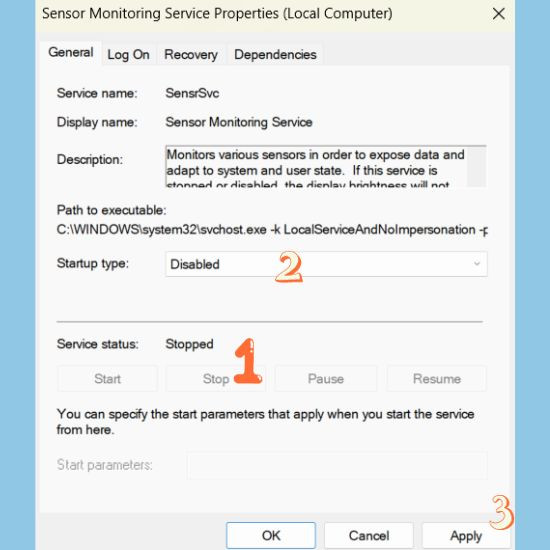
Task: Expand the Startup type dropdown arrow
Action: tap(477, 264)
